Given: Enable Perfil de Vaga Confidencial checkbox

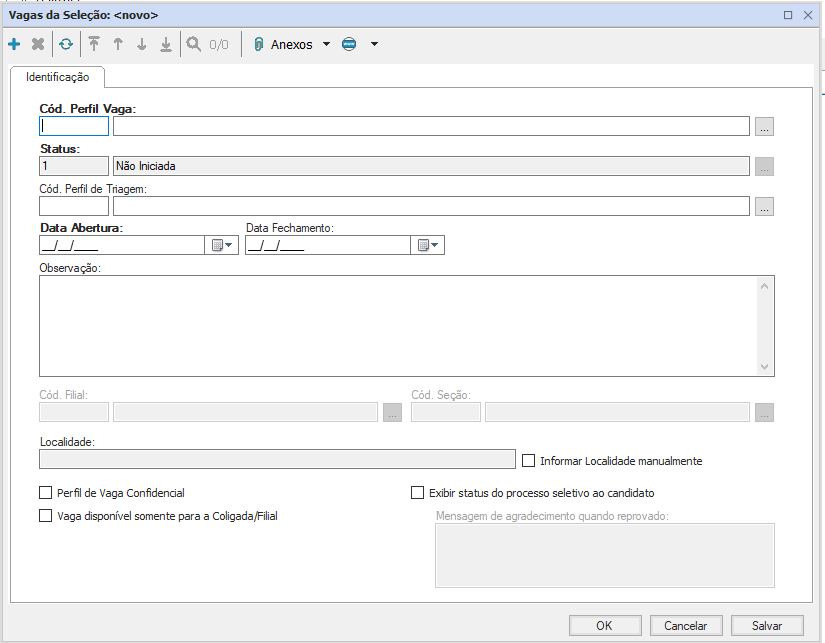Looking at the screenshot, I should [x=45, y=493].
